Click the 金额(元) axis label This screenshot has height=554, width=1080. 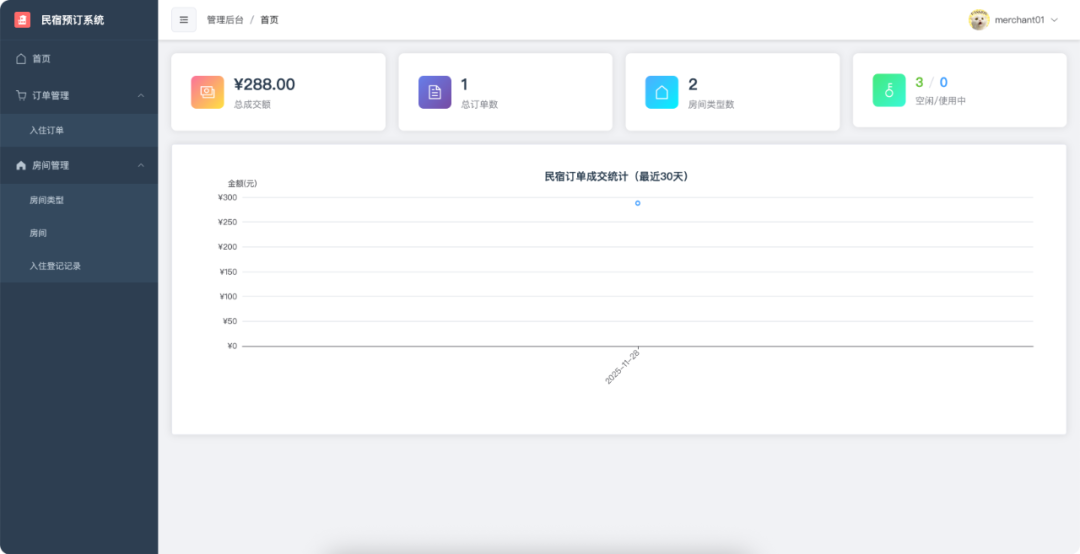coord(242,183)
